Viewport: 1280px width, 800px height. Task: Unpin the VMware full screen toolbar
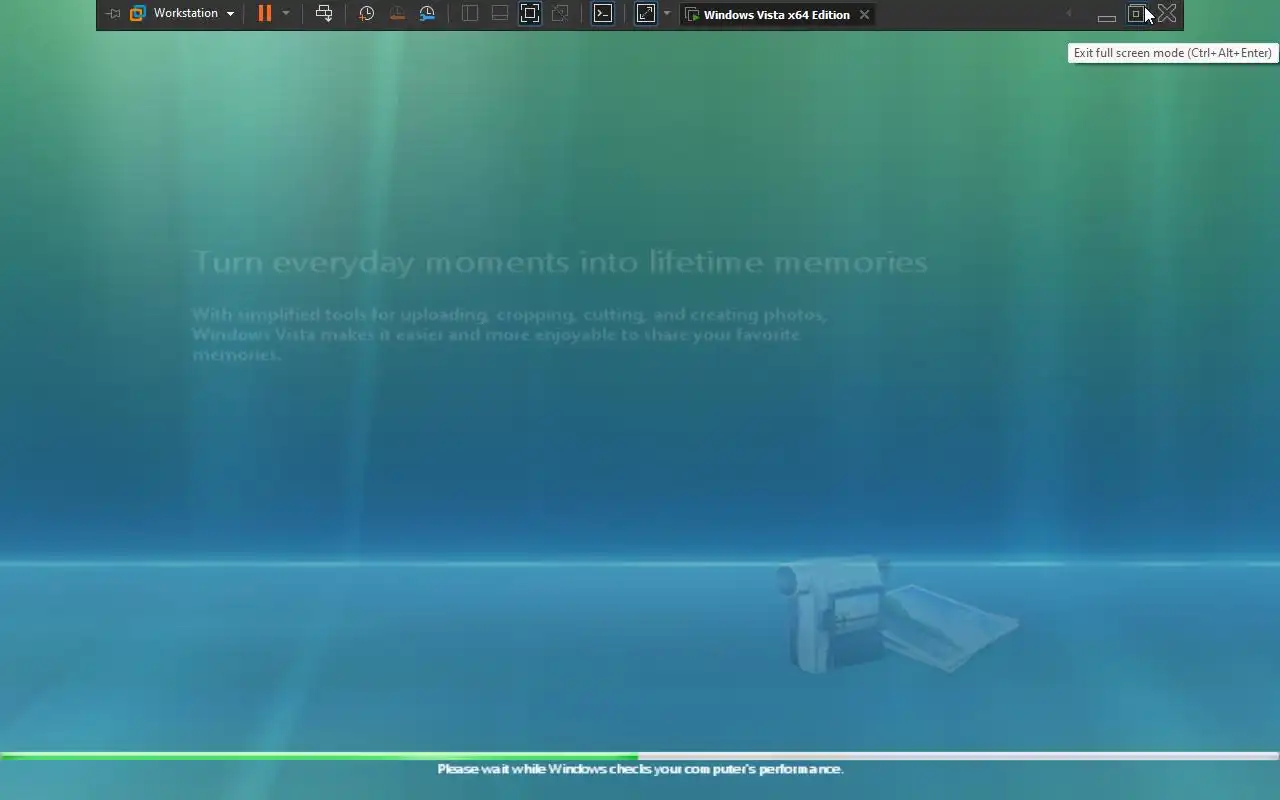coord(113,14)
